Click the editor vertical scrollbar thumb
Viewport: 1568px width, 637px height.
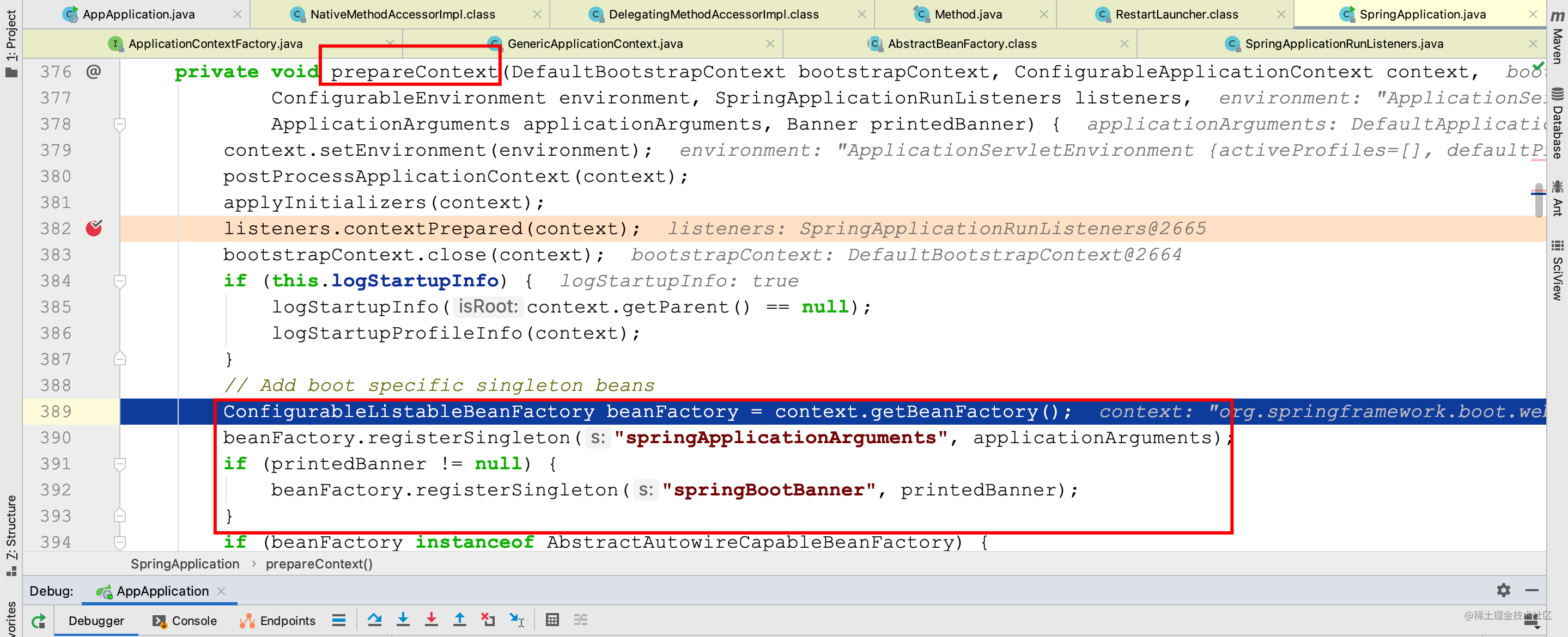pyautogui.click(x=1539, y=200)
